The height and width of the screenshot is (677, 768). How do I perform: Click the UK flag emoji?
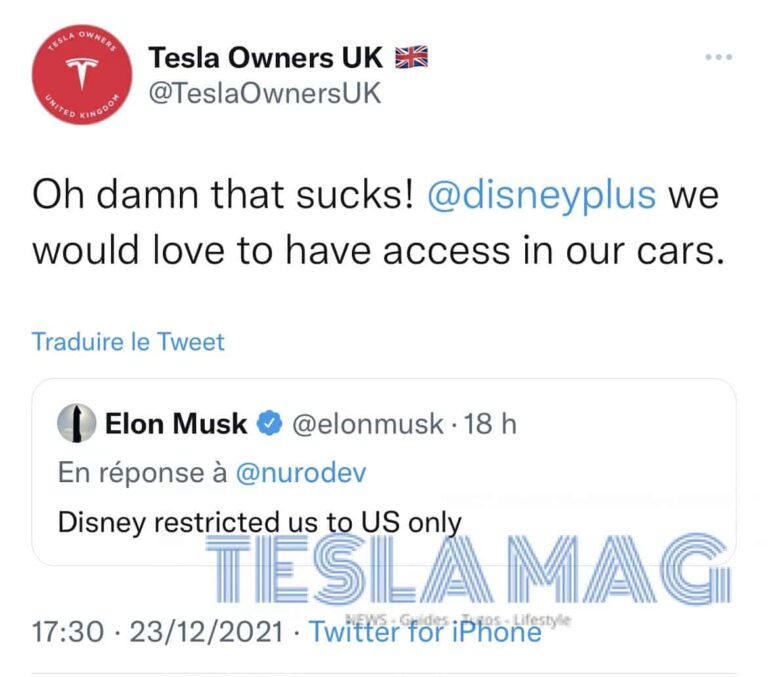[x=411, y=57]
